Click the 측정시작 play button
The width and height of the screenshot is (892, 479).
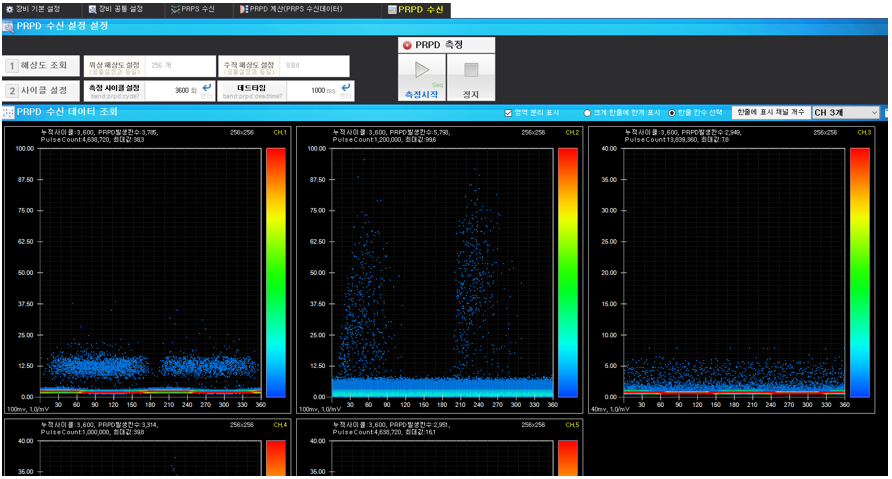pyautogui.click(x=421, y=72)
